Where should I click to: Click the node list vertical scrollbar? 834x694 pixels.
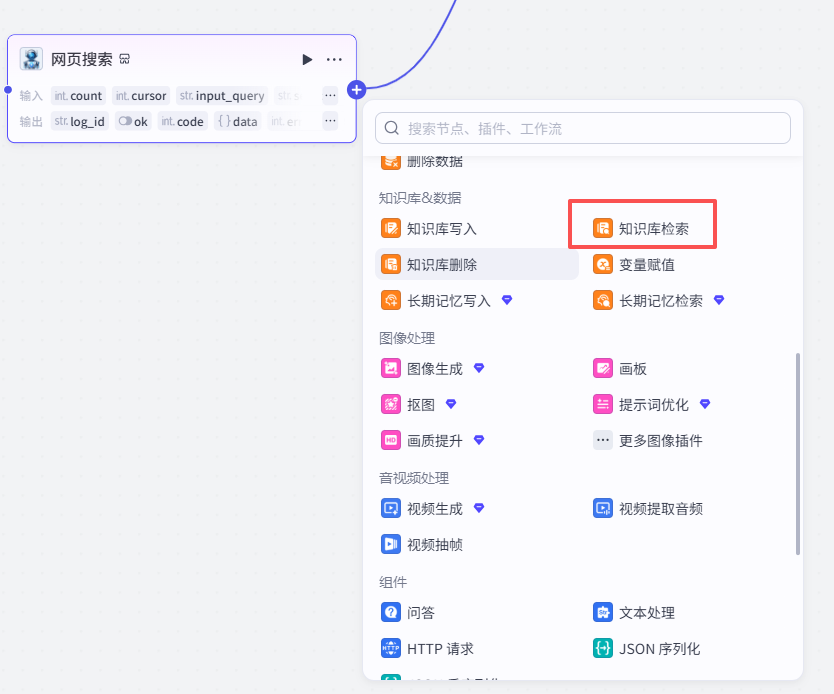tap(797, 452)
